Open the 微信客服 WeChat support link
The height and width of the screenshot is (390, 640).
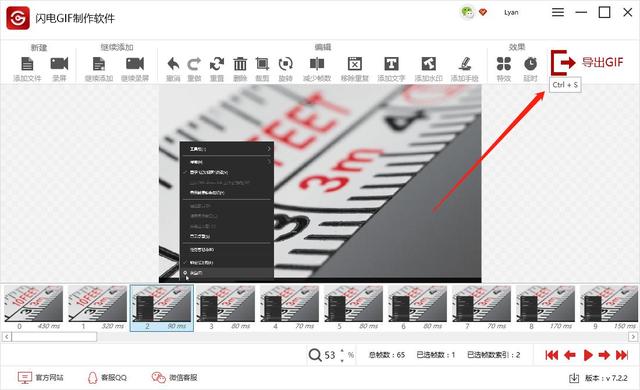coord(174,378)
